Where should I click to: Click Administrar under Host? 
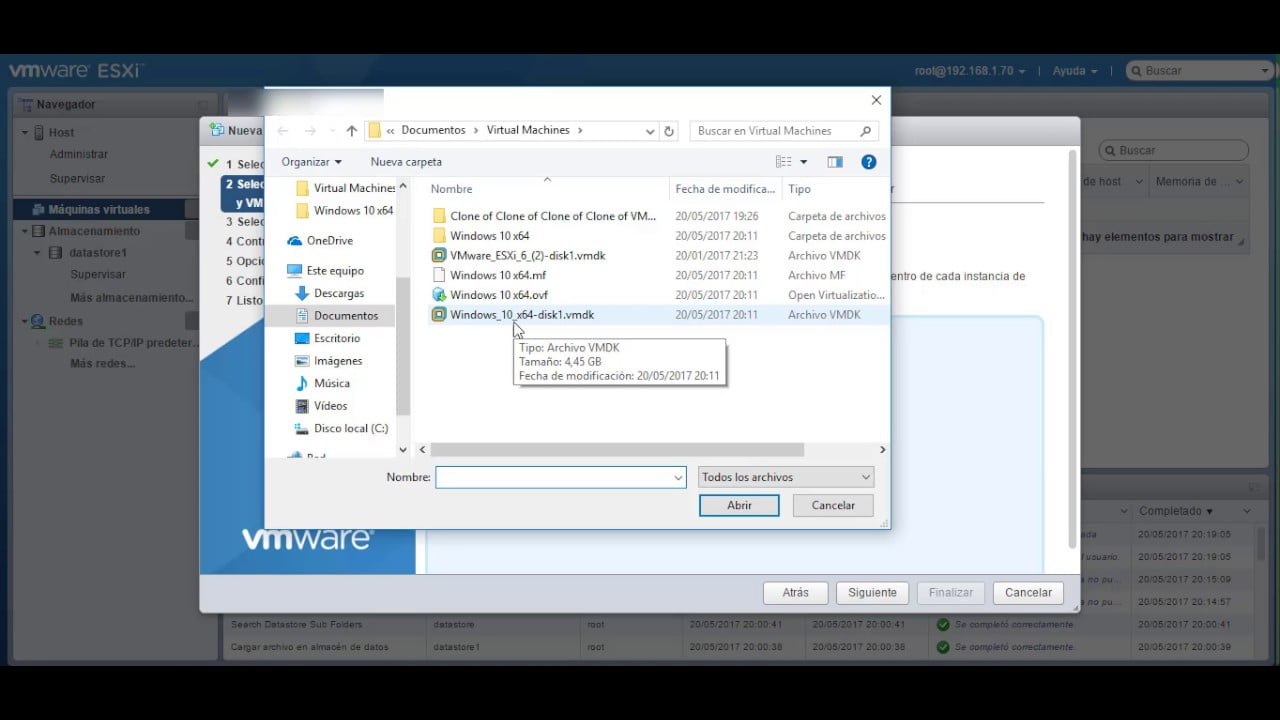(79, 155)
